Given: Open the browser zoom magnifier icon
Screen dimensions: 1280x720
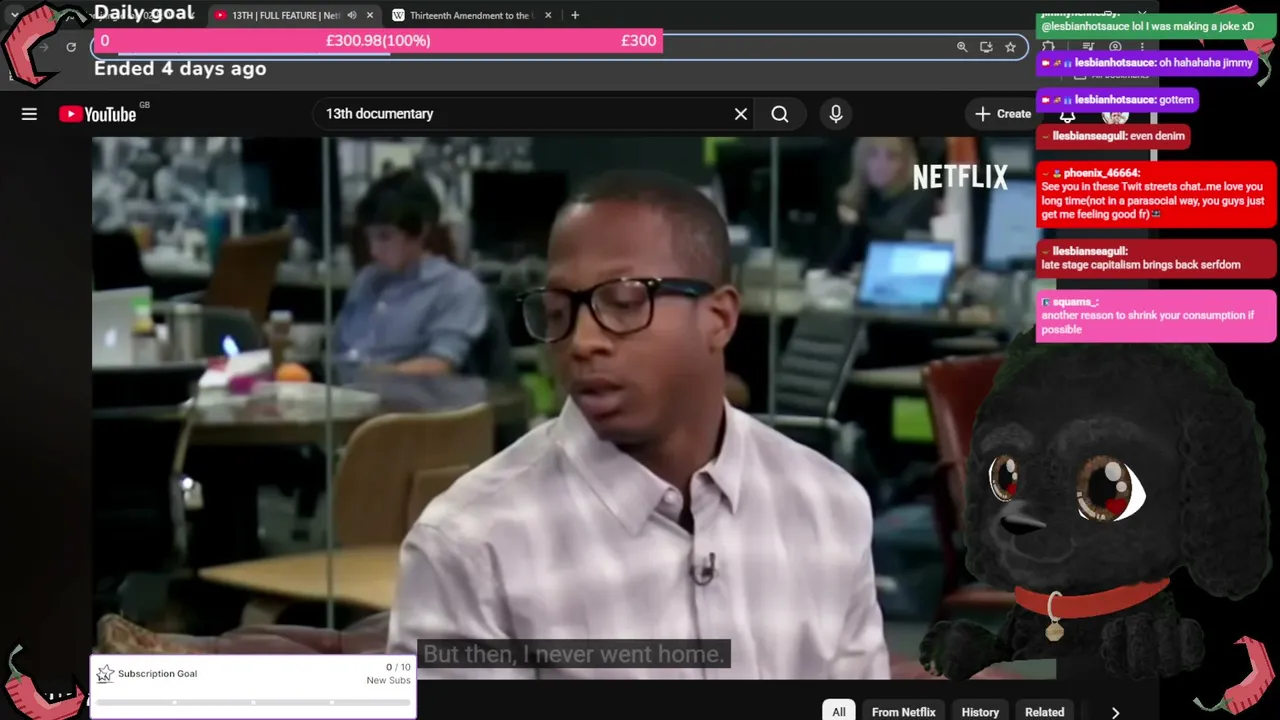Looking at the screenshot, I should click(x=962, y=47).
